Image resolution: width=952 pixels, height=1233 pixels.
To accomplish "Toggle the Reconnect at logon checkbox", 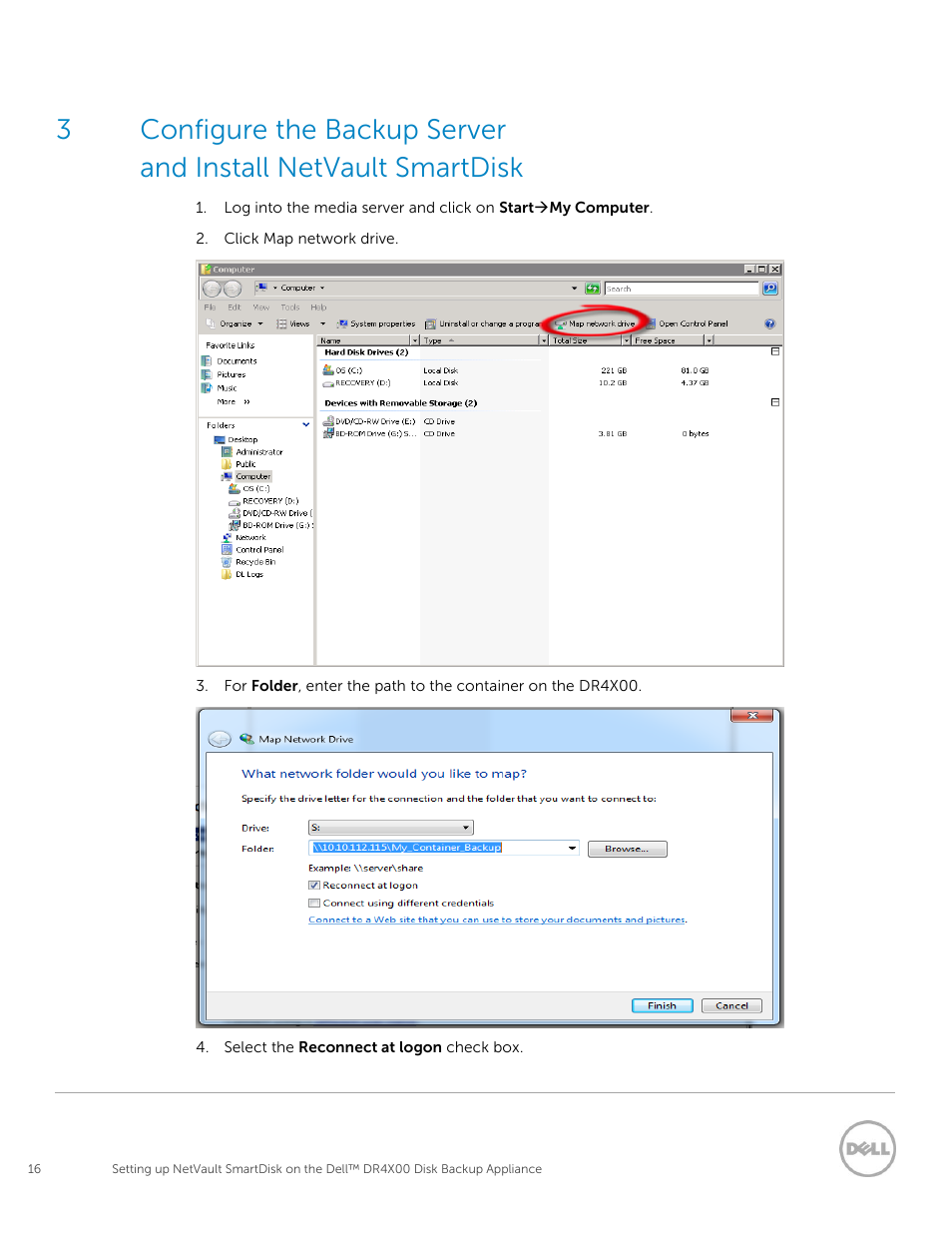I will (x=314, y=886).
